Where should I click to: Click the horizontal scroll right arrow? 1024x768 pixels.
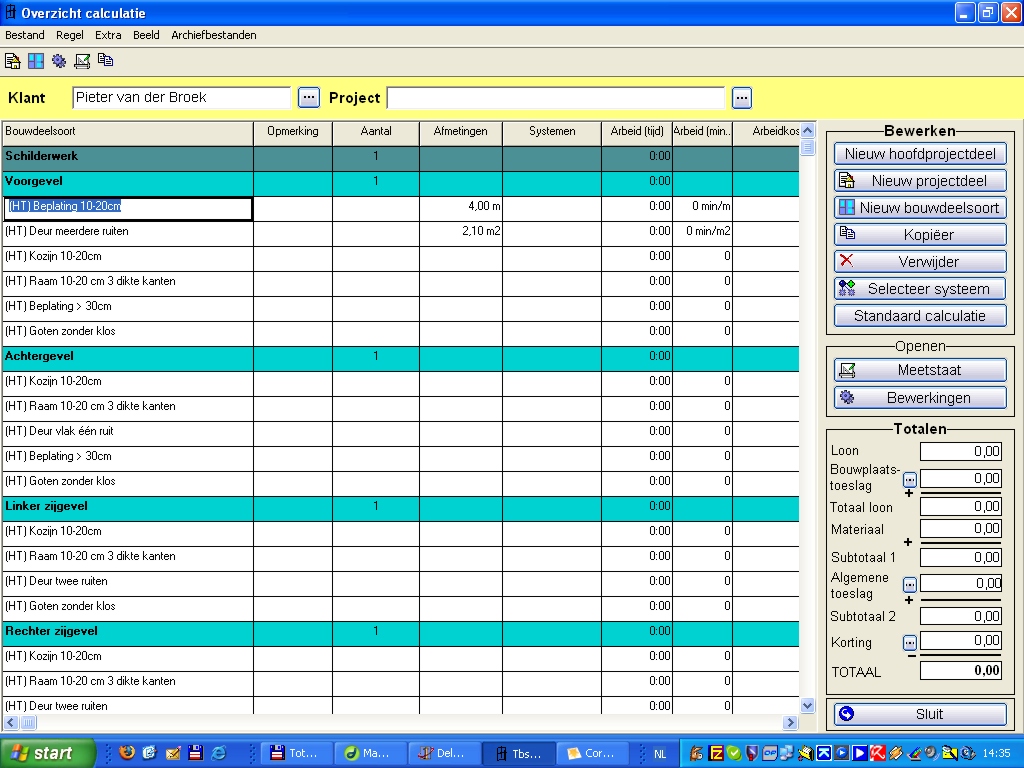pyautogui.click(x=791, y=722)
